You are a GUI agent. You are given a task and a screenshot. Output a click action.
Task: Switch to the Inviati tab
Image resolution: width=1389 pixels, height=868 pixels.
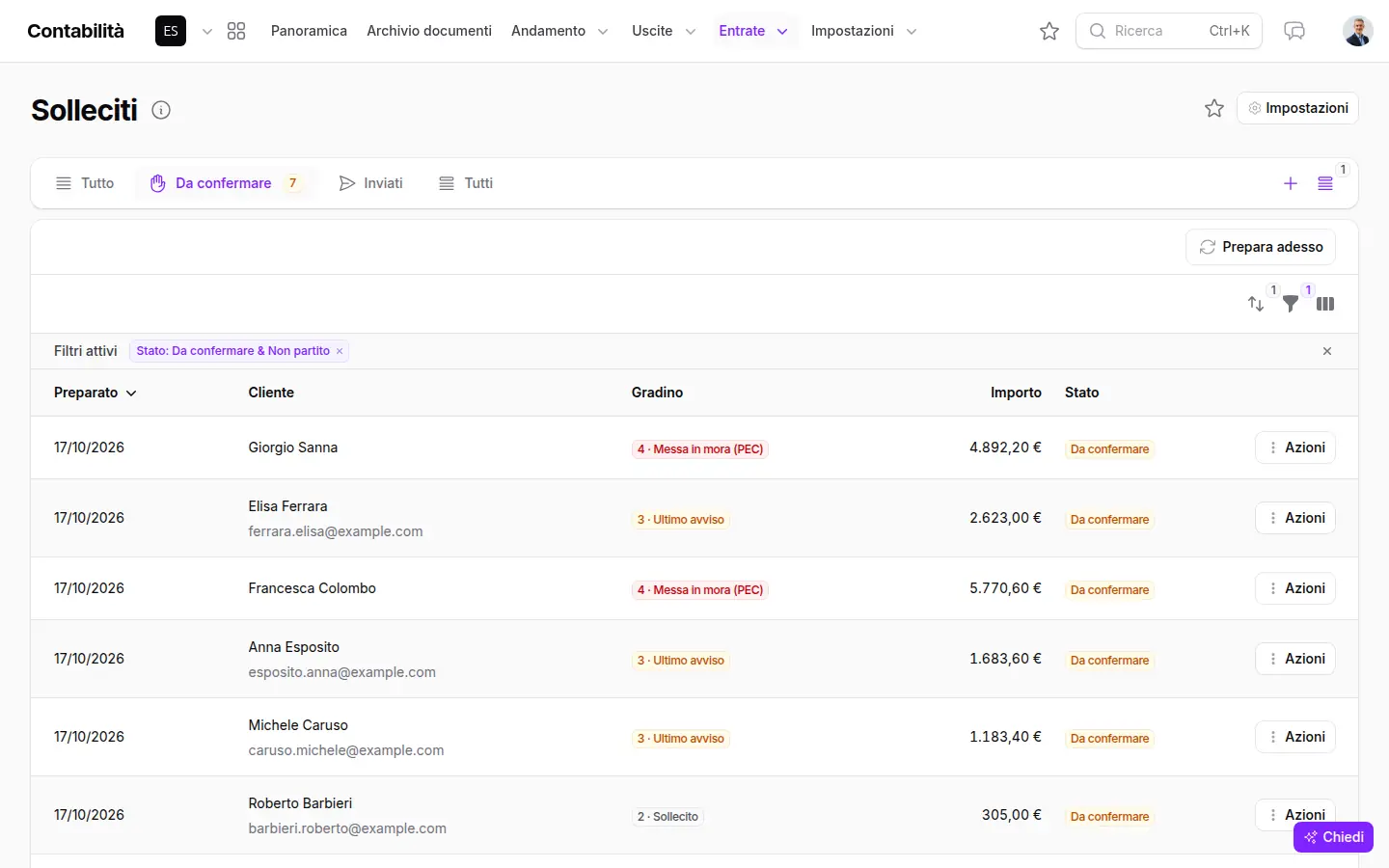click(x=371, y=183)
